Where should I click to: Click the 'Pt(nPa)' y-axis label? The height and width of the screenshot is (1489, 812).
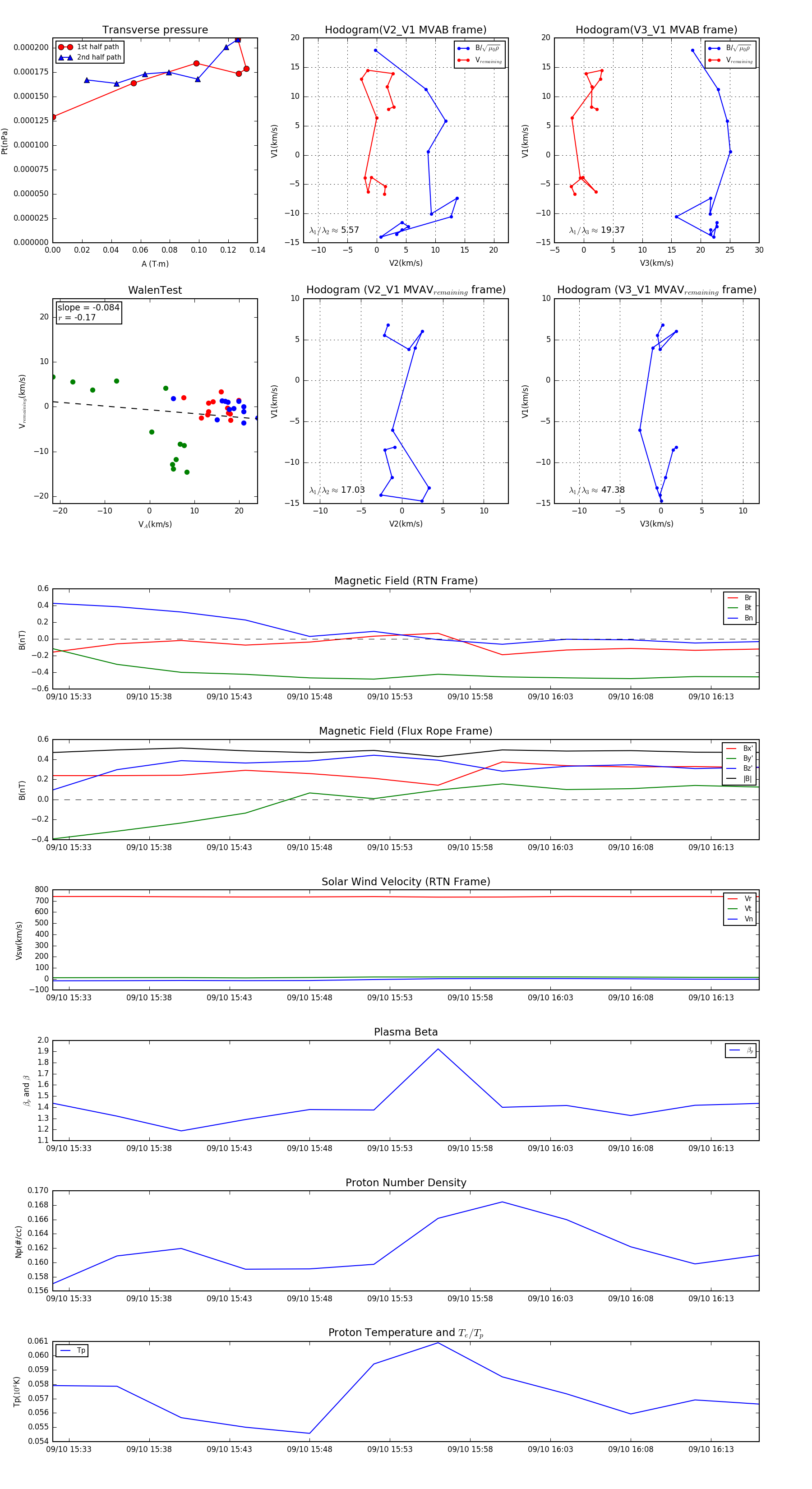[5, 140]
